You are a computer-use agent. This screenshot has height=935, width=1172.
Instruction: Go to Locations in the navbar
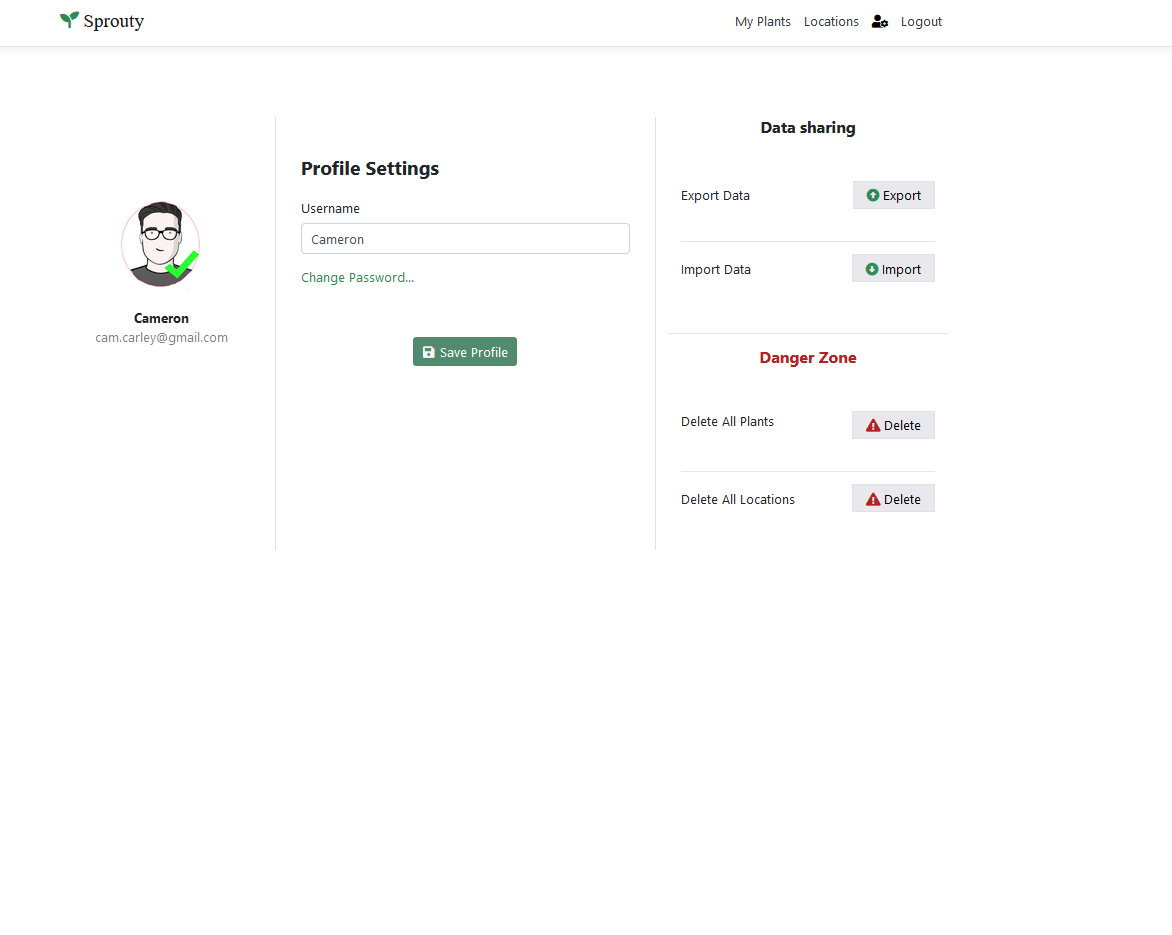831,22
